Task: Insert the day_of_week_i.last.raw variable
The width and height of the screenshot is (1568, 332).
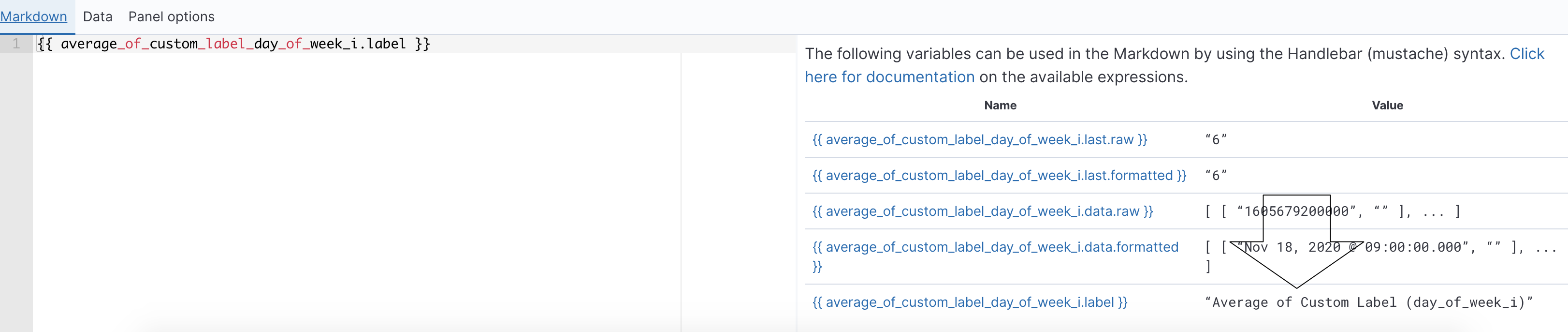Action: click(x=979, y=139)
